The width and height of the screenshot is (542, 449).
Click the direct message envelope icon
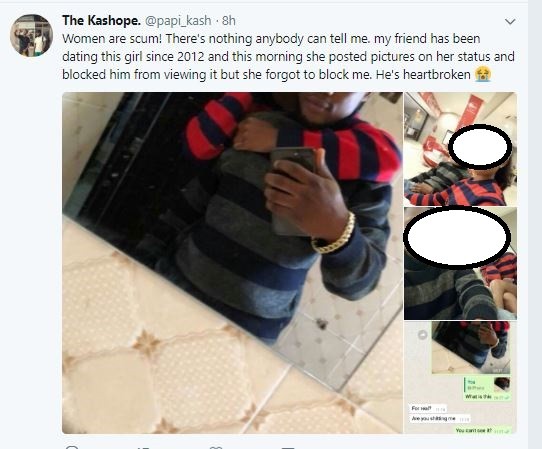(288, 448)
